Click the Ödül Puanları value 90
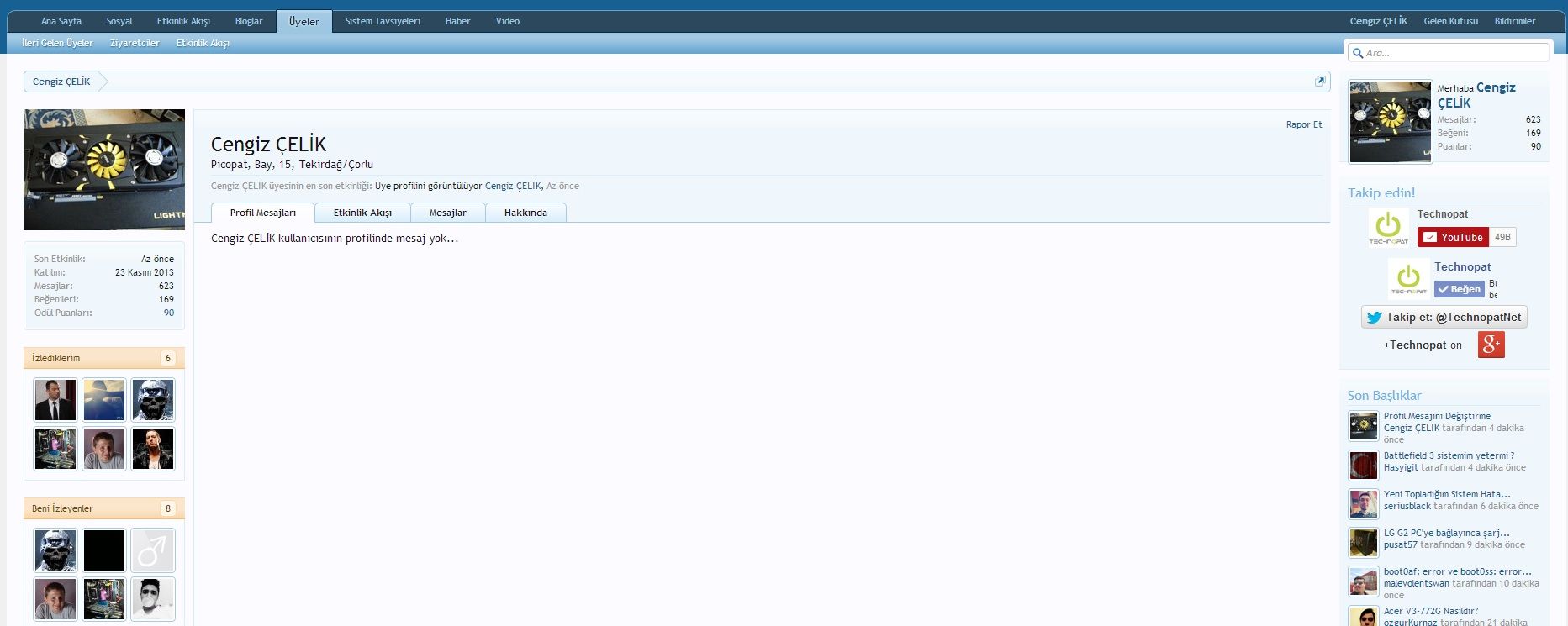 point(169,313)
